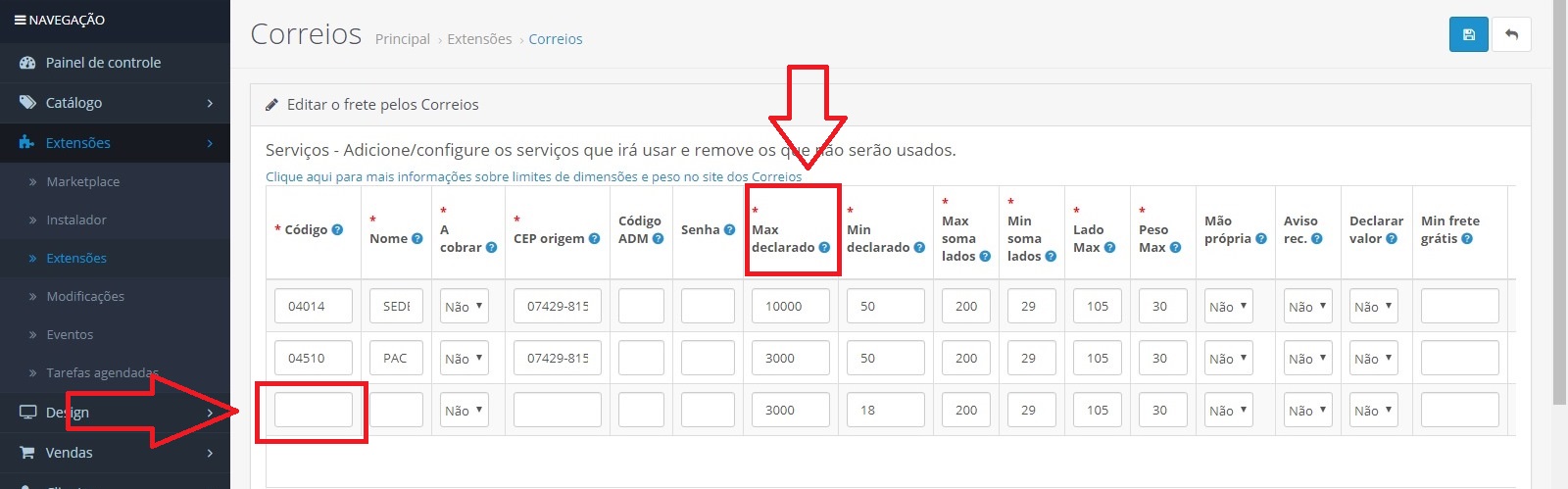Click the Código field containing 04014

tap(314, 306)
